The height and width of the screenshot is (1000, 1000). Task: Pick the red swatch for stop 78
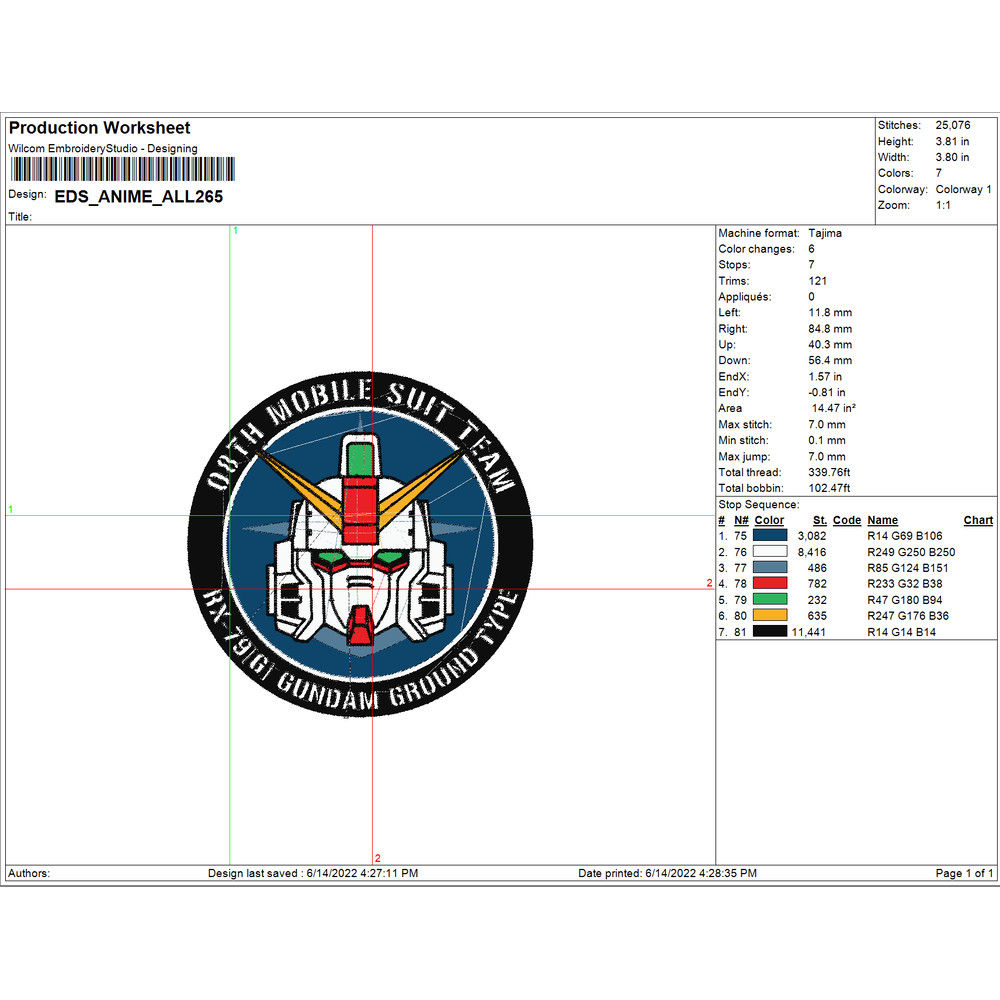coord(771,584)
